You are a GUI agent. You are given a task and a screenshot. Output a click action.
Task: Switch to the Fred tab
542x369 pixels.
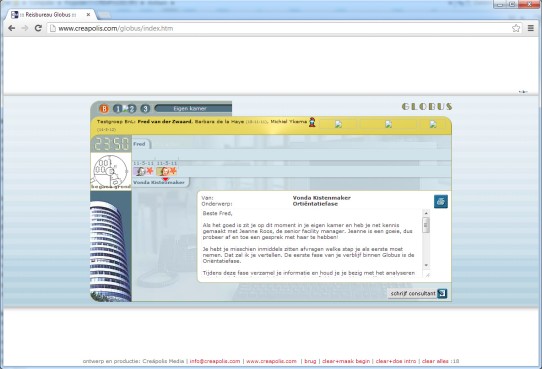click(x=140, y=144)
